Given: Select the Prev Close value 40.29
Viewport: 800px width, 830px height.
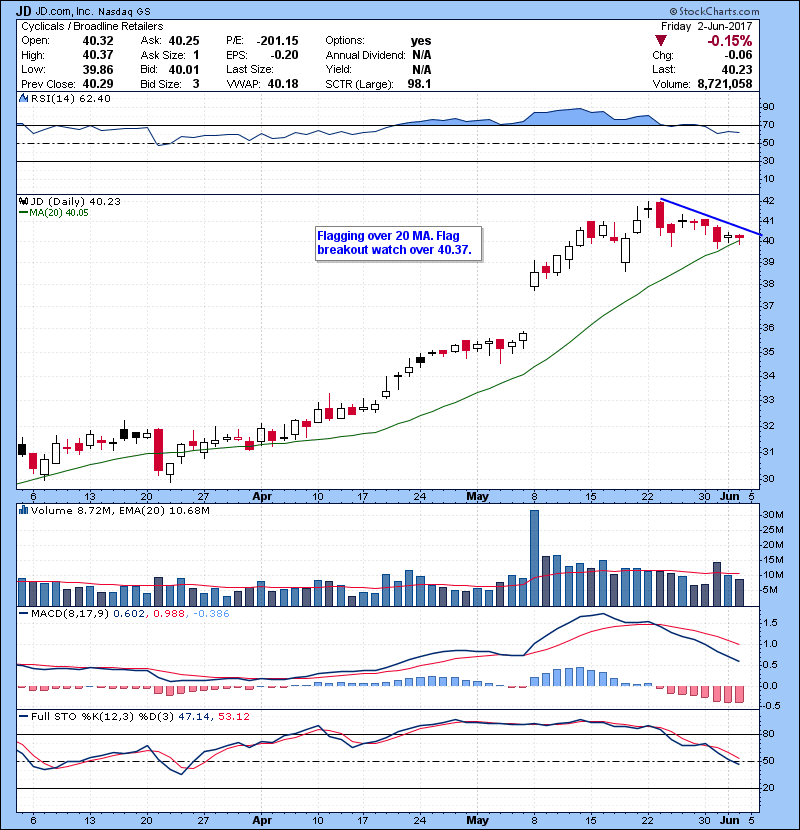Looking at the screenshot, I should [x=98, y=84].
